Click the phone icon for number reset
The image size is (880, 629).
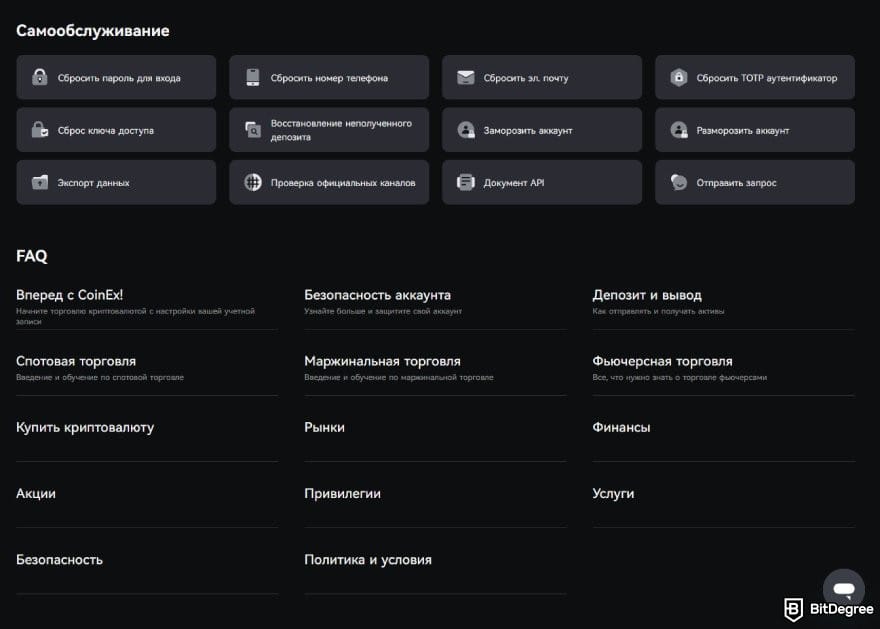tap(253, 77)
